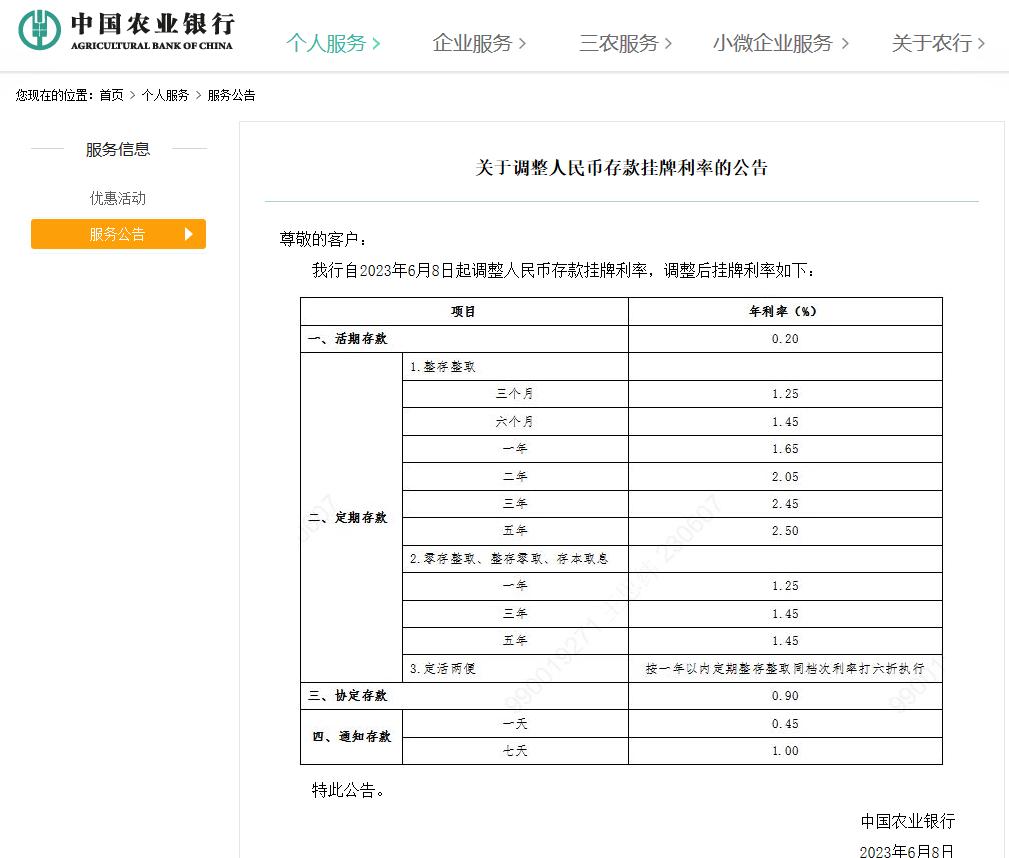
Task: Select 优惠活动 in the sidebar
Action: [x=118, y=198]
